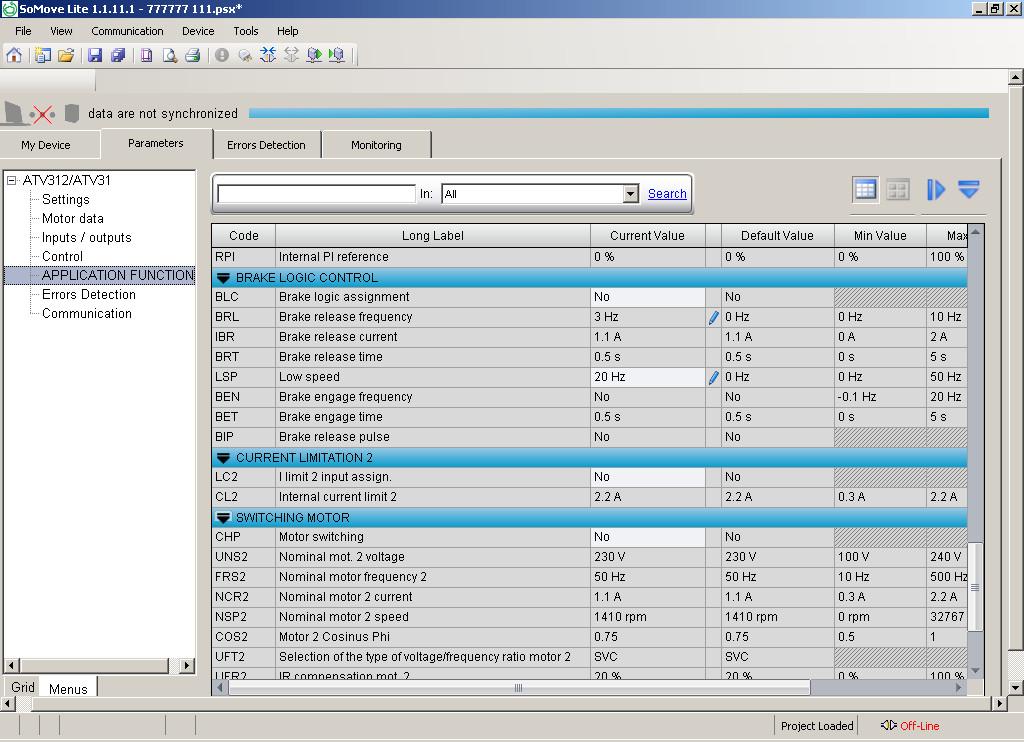This screenshot has height=742, width=1024.
Task: Switch to the grey grid tile view icon
Action: pyautogui.click(x=898, y=190)
